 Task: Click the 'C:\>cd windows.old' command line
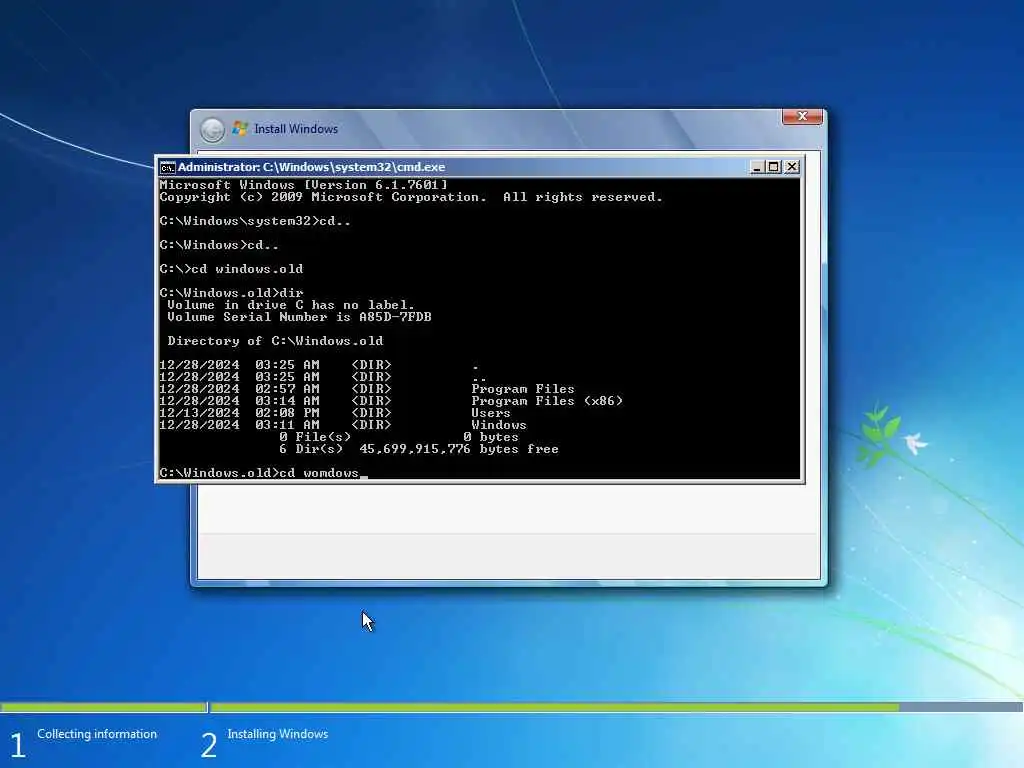click(x=231, y=269)
